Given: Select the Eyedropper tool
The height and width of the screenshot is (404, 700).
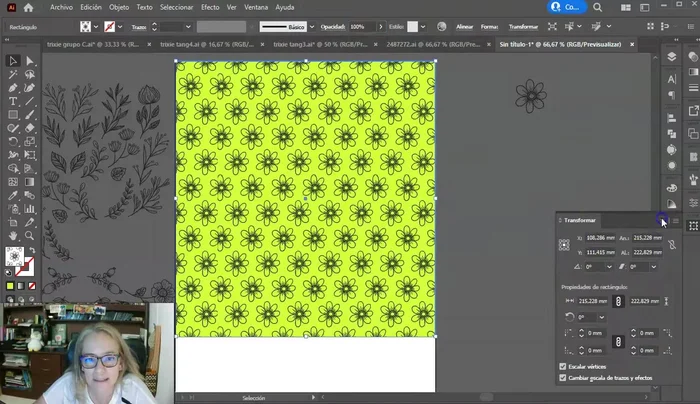Looking at the screenshot, I should pyautogui.click(x=13, y=195).
